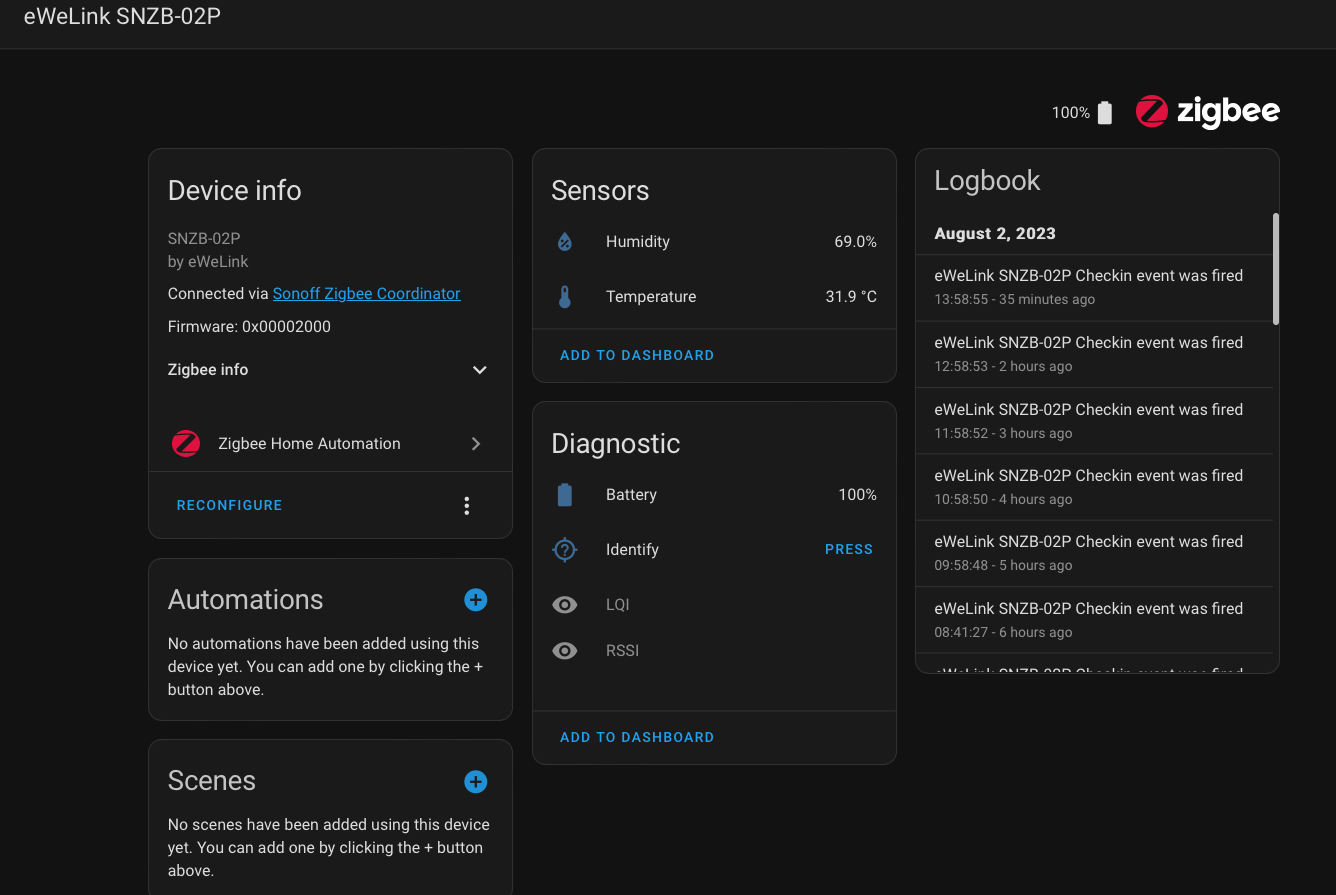This screenshot has height=895, width=1336.
Task: Show the hidden LQI entity eye icon
Action: (565, 605)
